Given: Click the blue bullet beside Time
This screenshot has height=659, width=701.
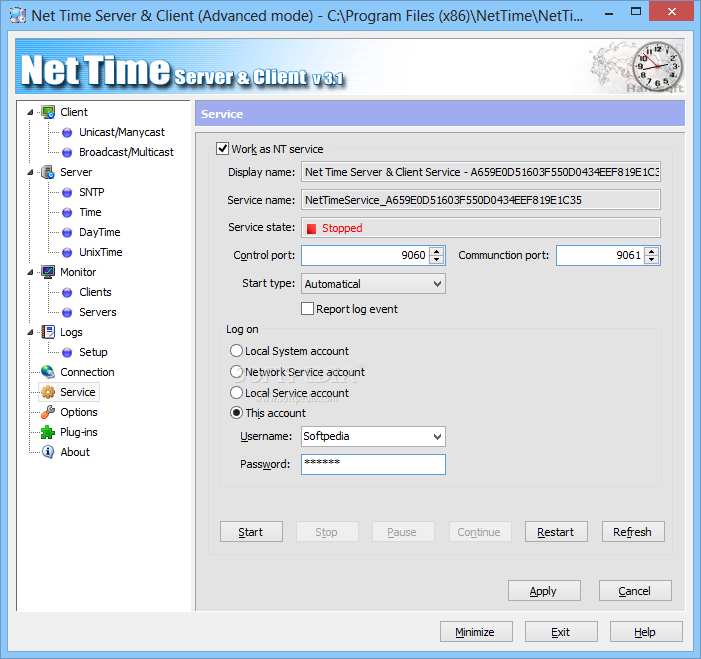Looking at the screenshot, I should click(x=67, y=212).
